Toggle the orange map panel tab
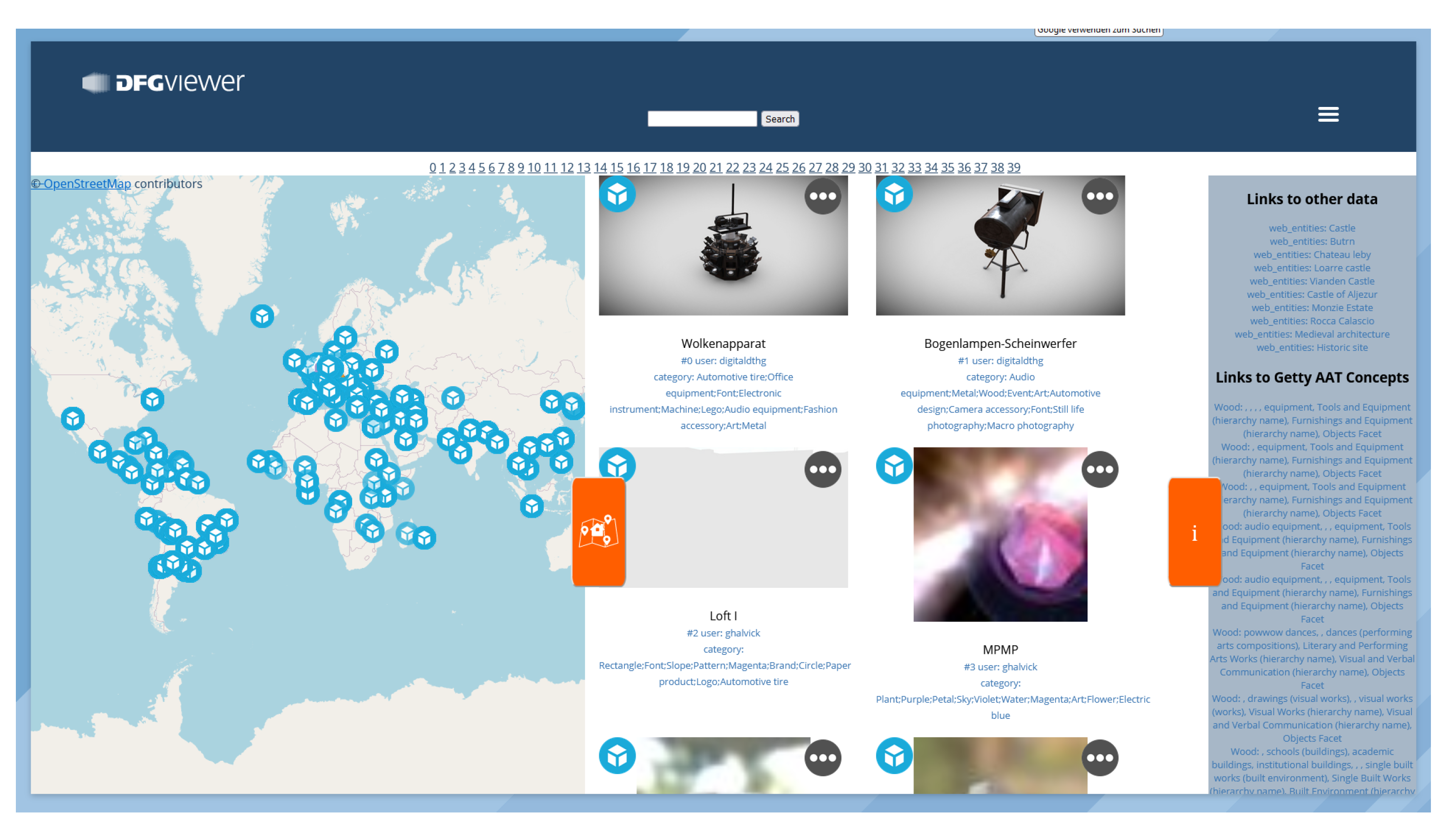 [x=598, y=531]
